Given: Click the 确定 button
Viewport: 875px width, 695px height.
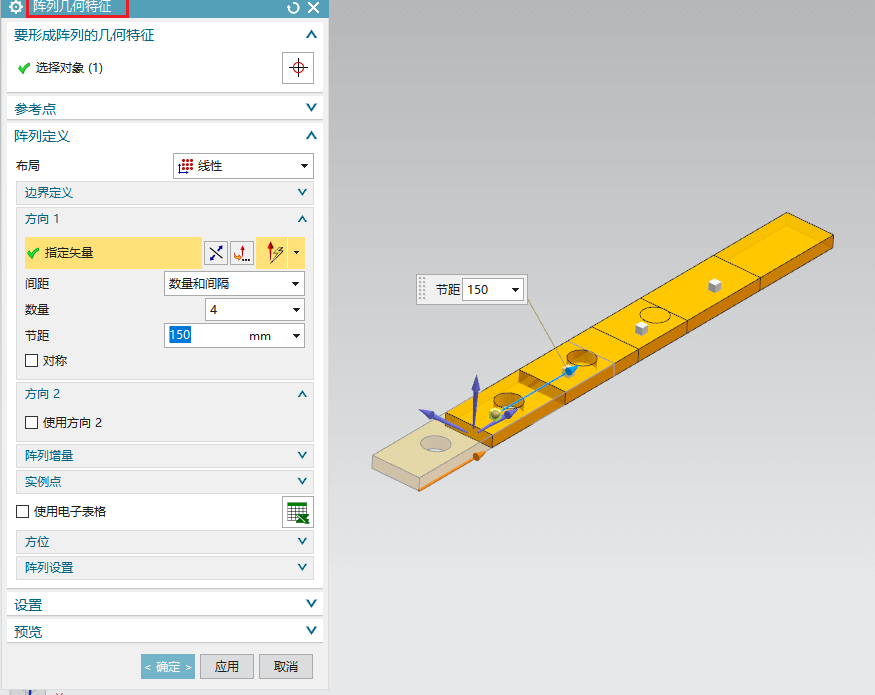Looking at the screenshot, I should point(168,667).
